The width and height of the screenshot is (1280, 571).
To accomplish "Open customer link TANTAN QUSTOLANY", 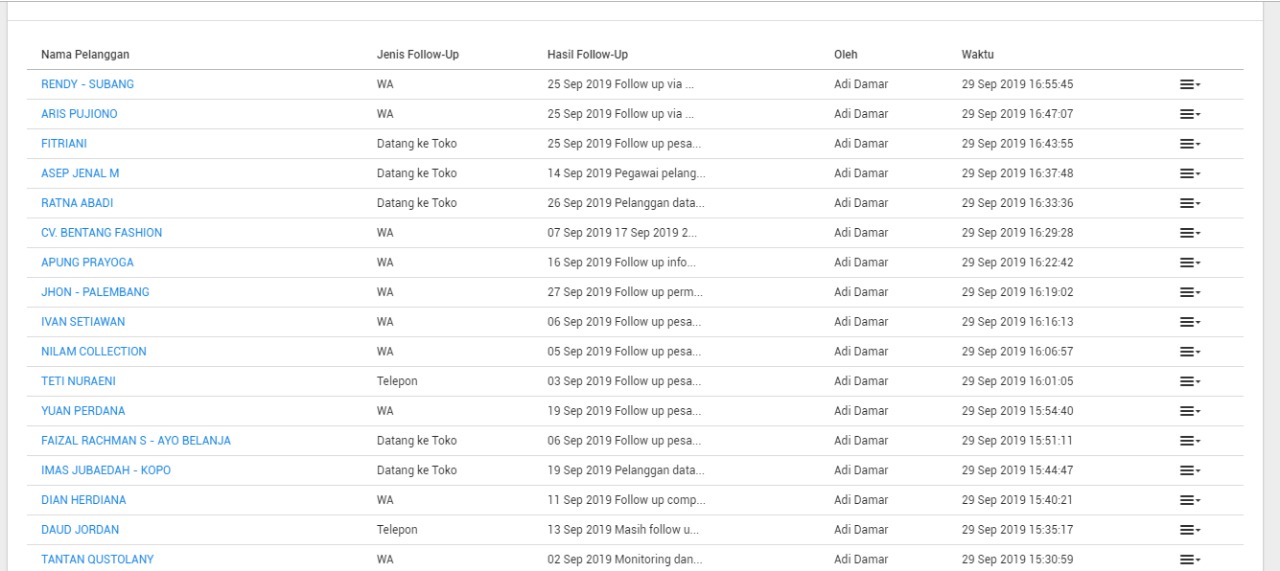I will (x=98, y=559).
